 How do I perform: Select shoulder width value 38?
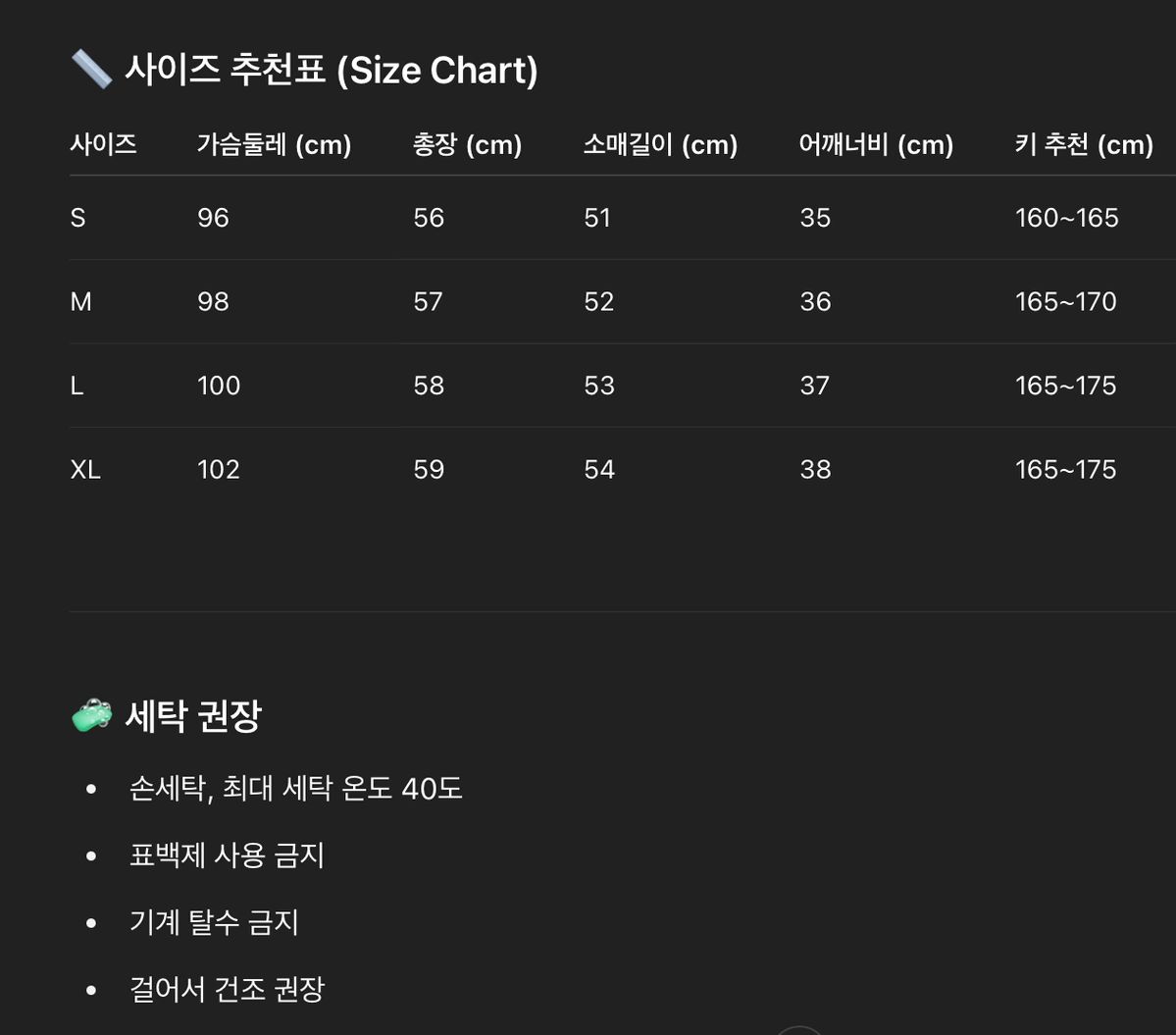pyautogui.click(x=815, y=470)
